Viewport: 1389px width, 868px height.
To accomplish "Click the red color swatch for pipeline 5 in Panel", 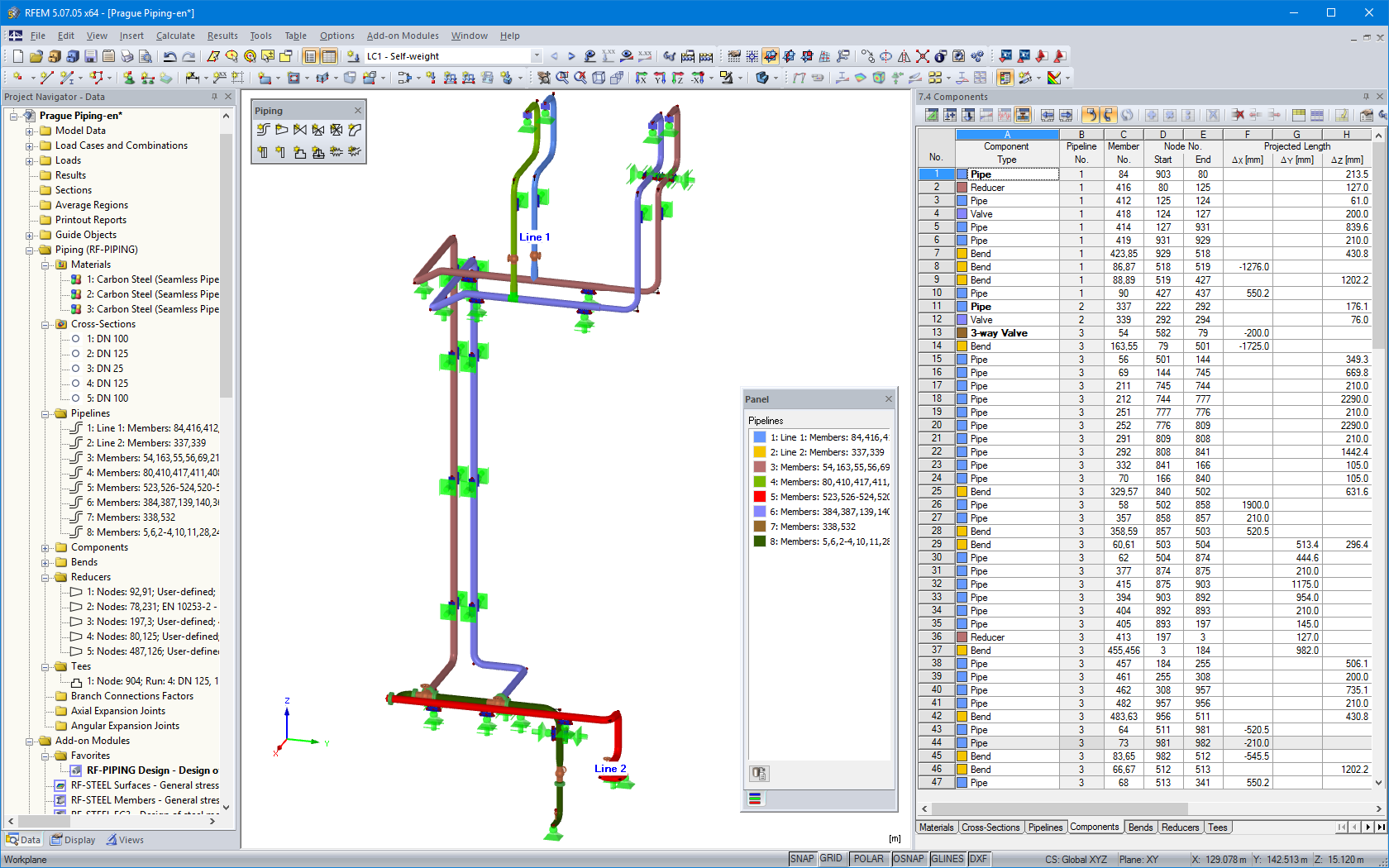I will (x=761, y=496).
